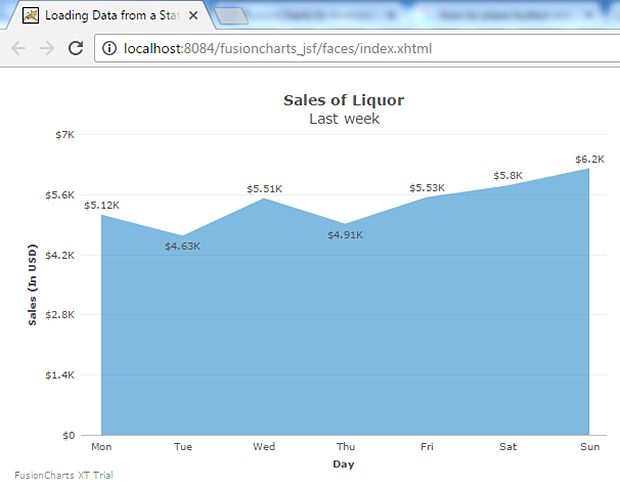This screenshot has height=488, width=620.
Task: Select the Loading Data from a Stat tab
Action: coord(111,15)
